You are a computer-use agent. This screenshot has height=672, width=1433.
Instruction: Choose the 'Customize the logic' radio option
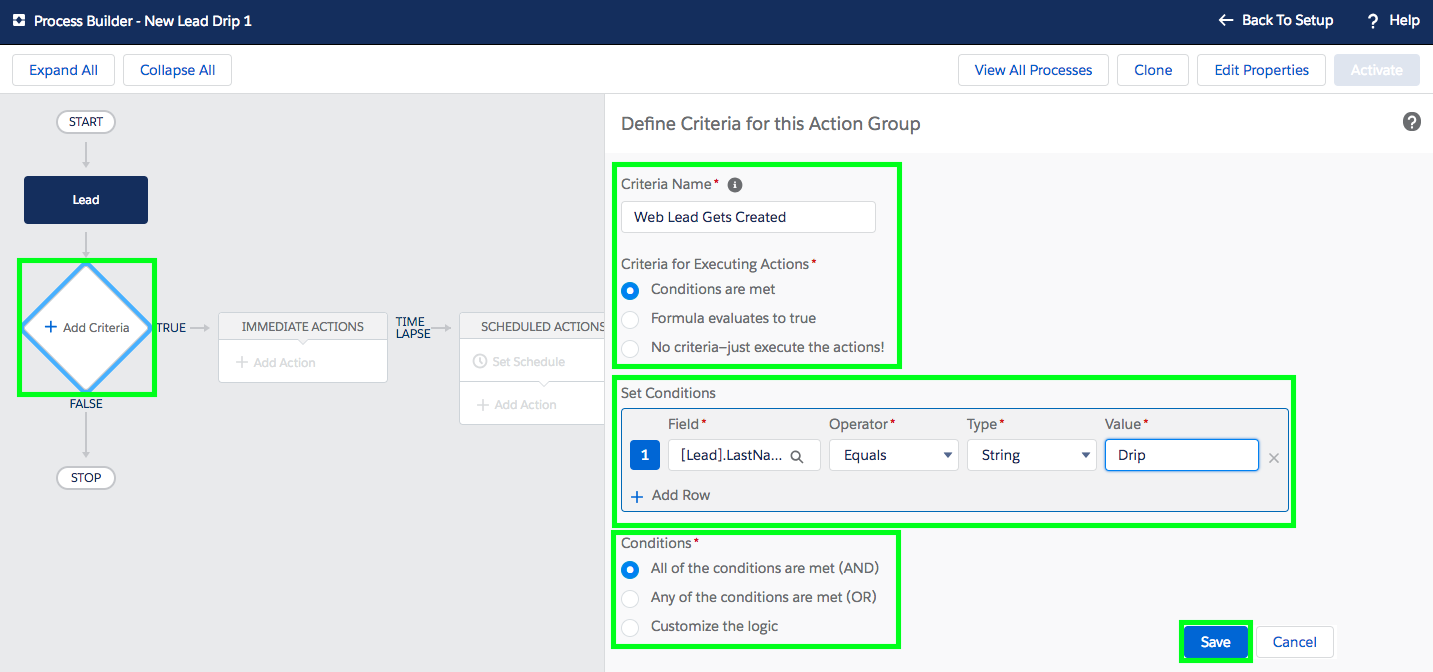699,626
